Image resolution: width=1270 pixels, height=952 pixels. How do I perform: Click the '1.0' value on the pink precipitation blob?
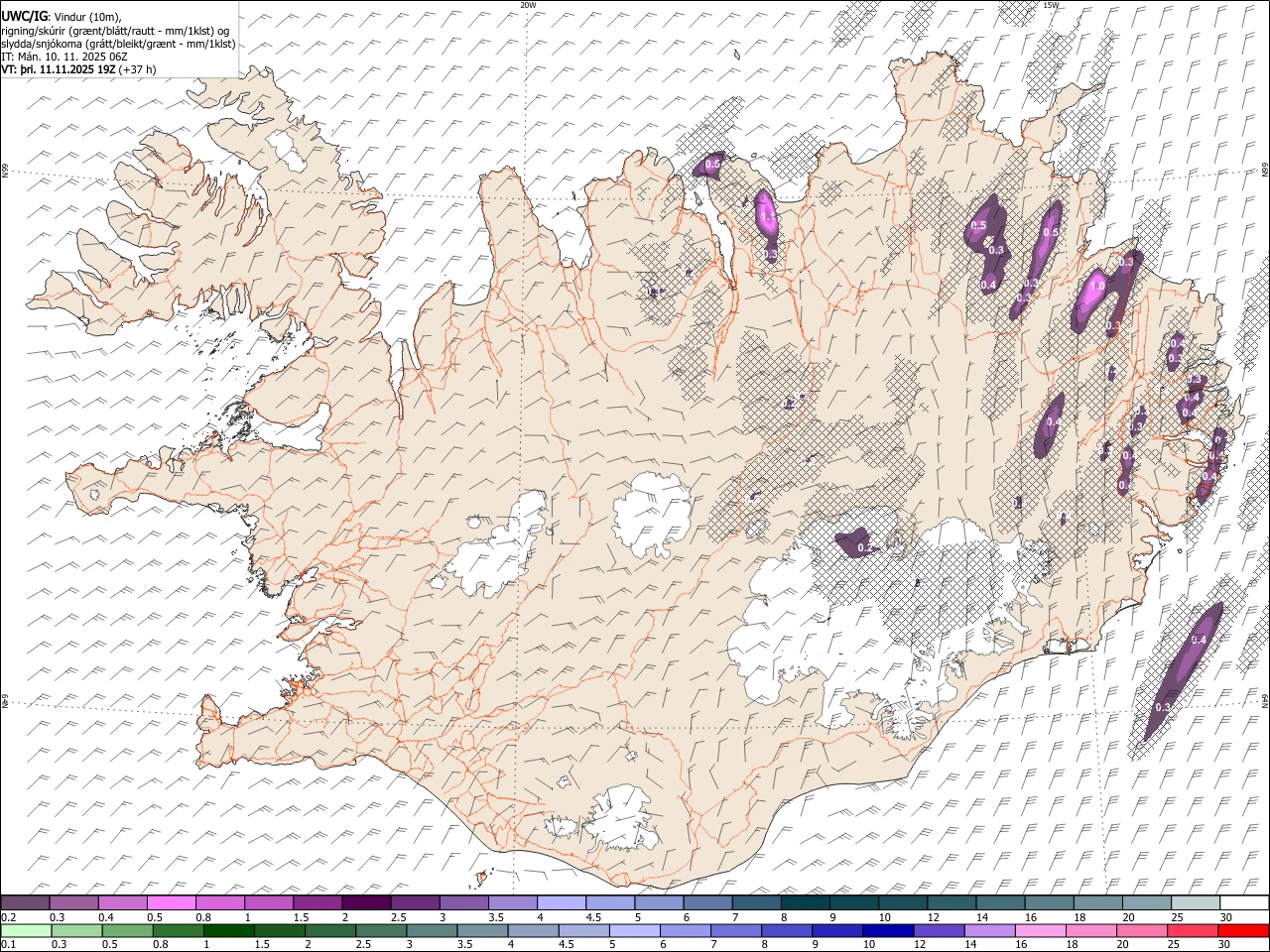tap(1097, 286)
